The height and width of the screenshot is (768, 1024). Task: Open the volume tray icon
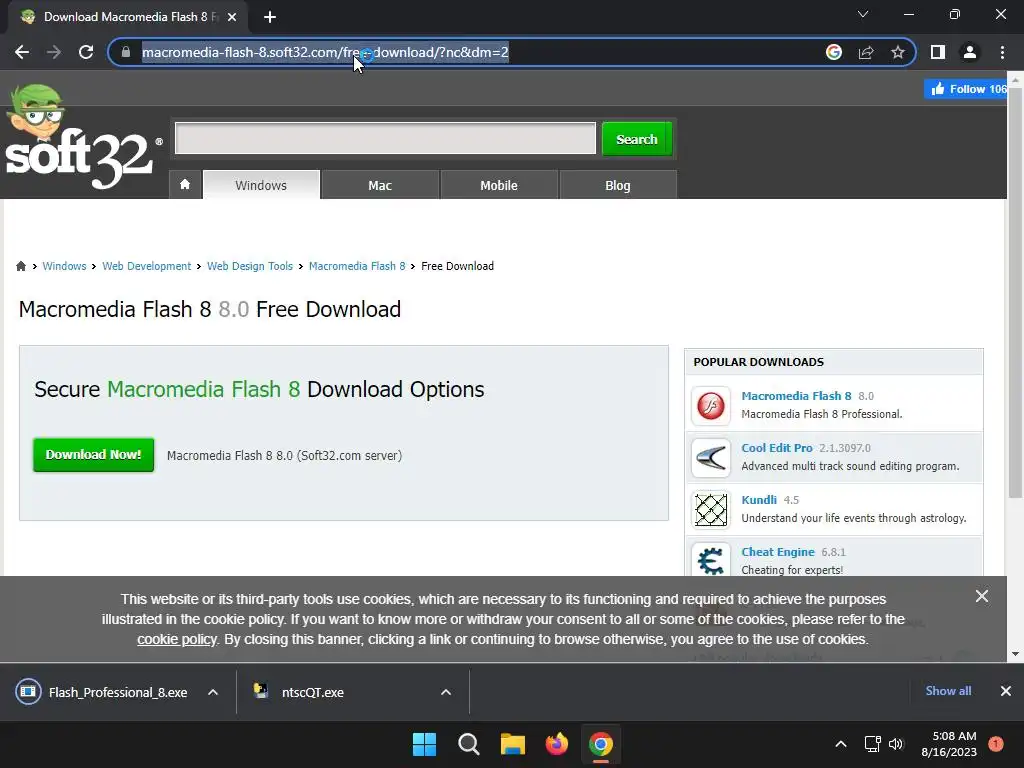(x=896, y=744)
